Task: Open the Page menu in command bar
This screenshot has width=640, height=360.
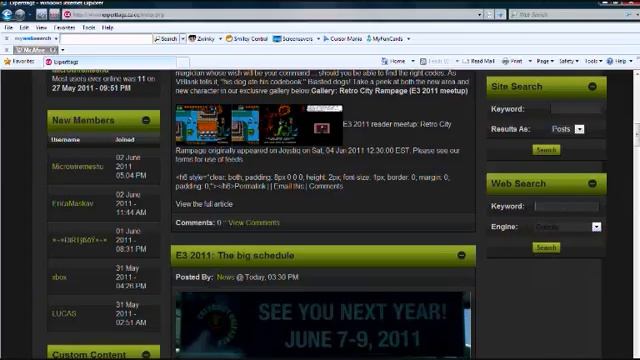Action: tap(545, 61)
